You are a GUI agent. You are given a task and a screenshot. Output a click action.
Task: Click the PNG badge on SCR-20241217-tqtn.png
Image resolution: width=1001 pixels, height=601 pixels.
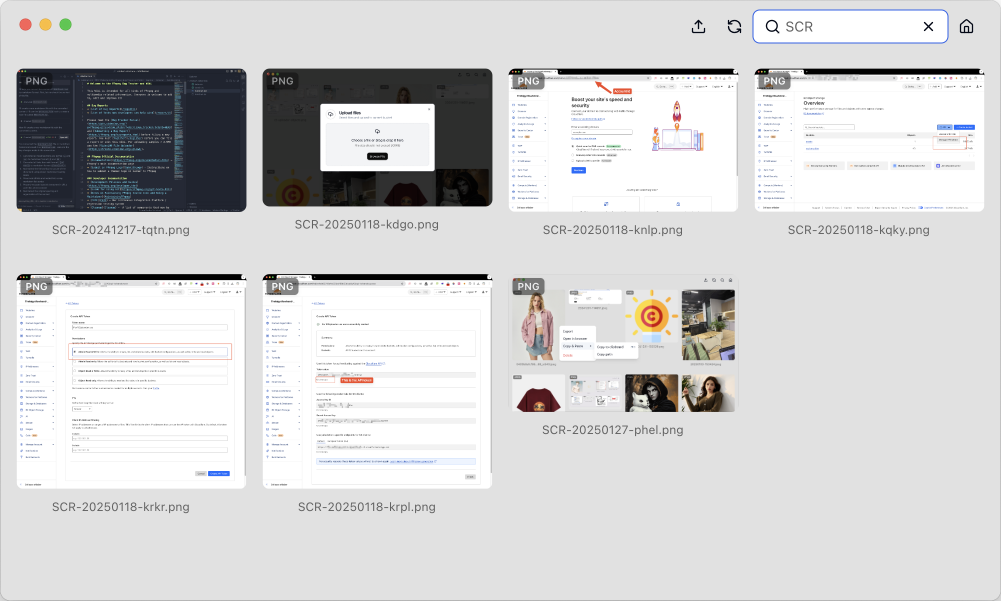36,81
